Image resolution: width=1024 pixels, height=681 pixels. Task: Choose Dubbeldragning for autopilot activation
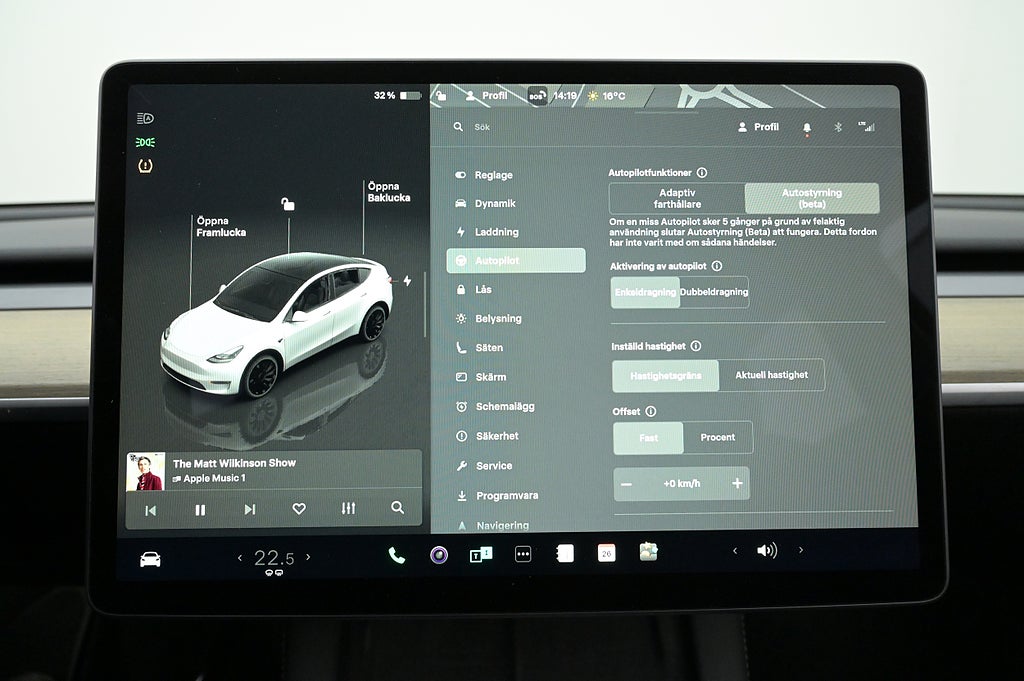coord(714,292)
